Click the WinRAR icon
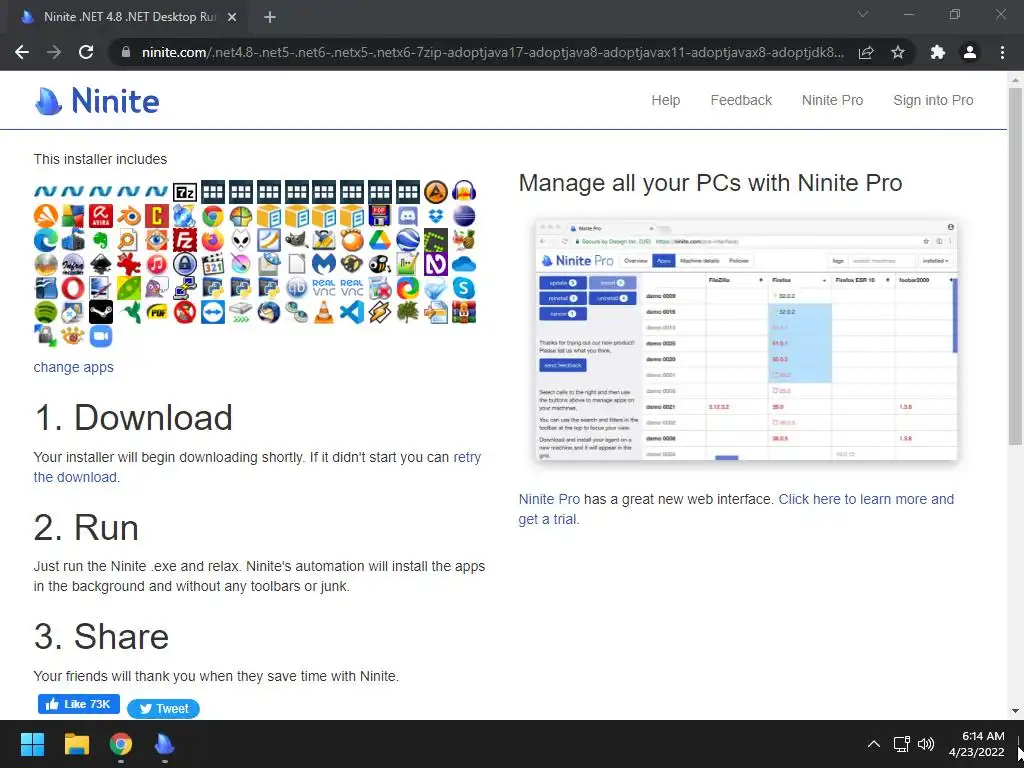Viewport: 1024px width, 768px height. [x=464, y=312]
